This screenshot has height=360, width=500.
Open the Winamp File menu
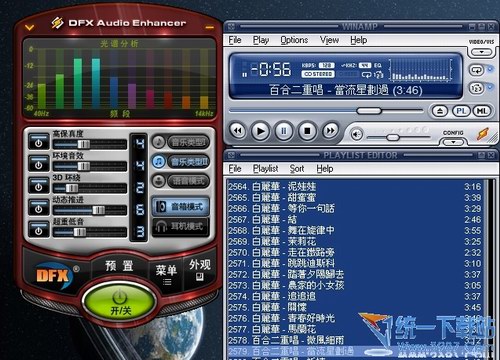click(235, 40)
